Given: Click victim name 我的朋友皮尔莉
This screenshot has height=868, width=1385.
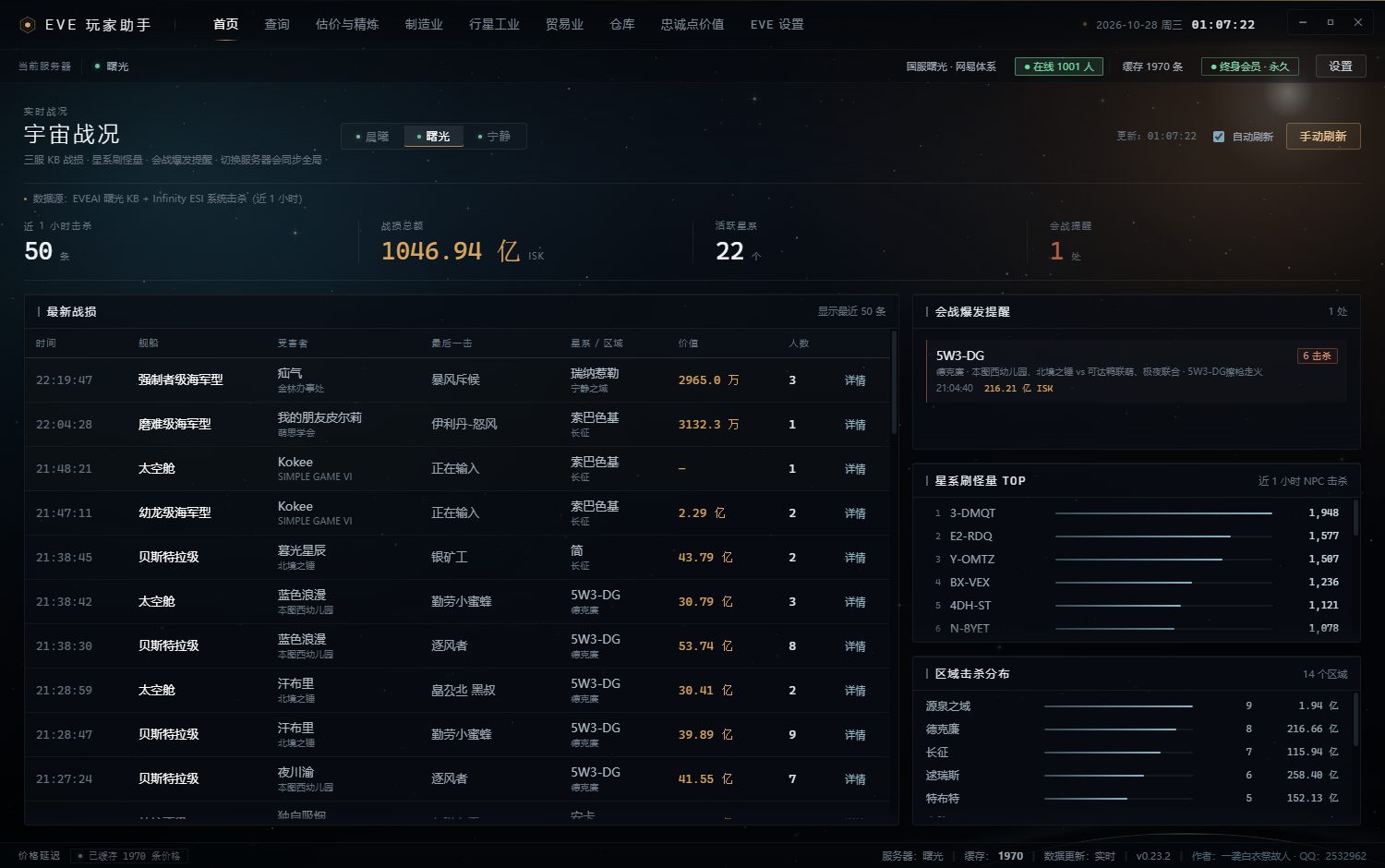Looking at the screenshot, I should pos(319,418).
